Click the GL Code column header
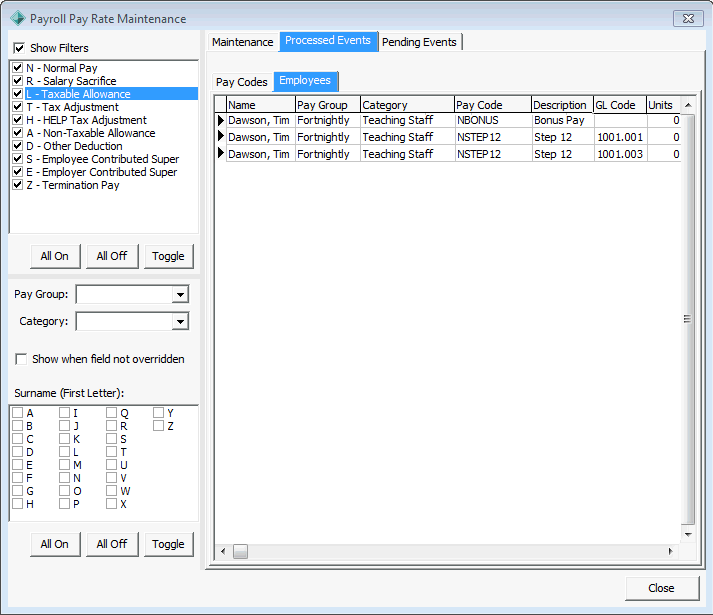Image resolution: width=713 pixels, height=615 pixels. [x=620, y=105]
